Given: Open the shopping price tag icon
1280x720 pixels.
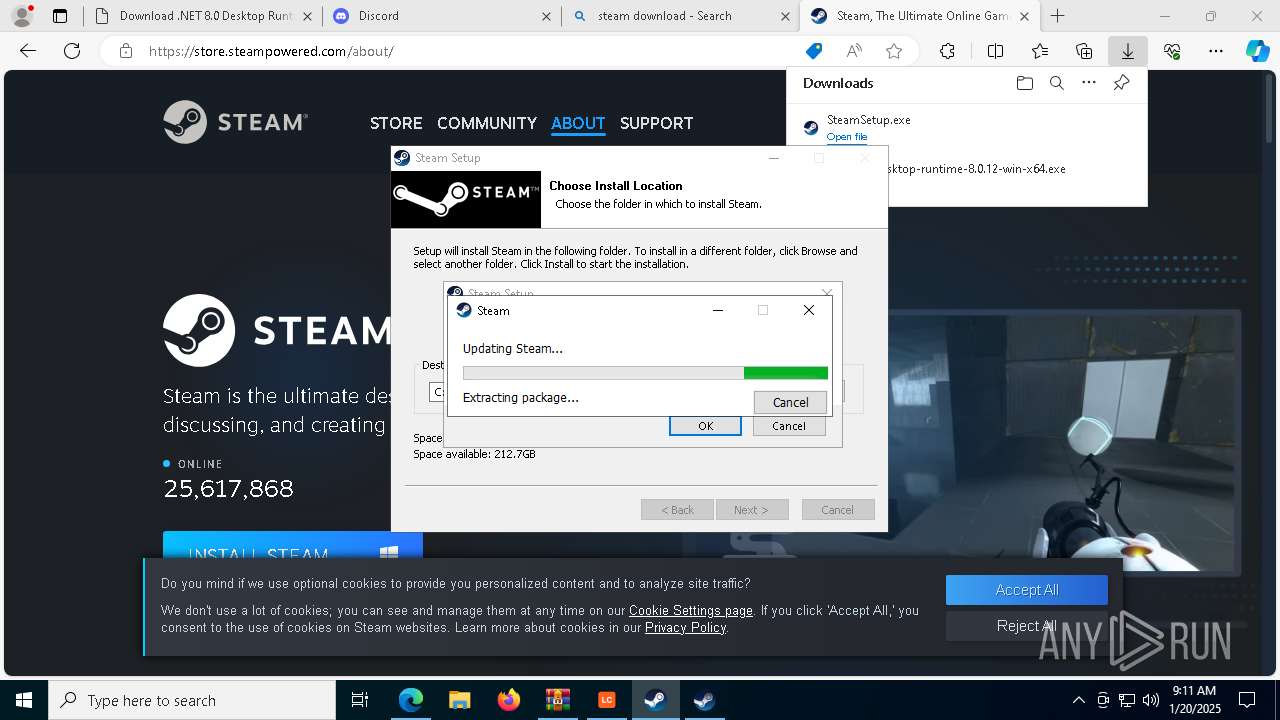Looking at the screenshot, I should click(814, 51).
